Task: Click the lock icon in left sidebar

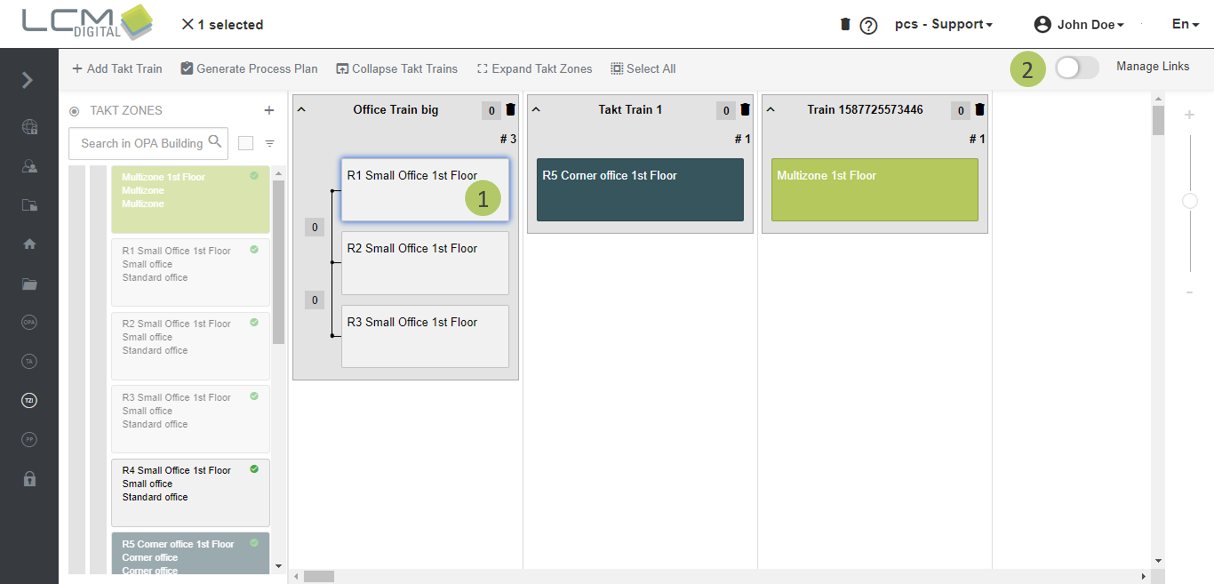Action: pyautogui.click(x=29, y=479)
